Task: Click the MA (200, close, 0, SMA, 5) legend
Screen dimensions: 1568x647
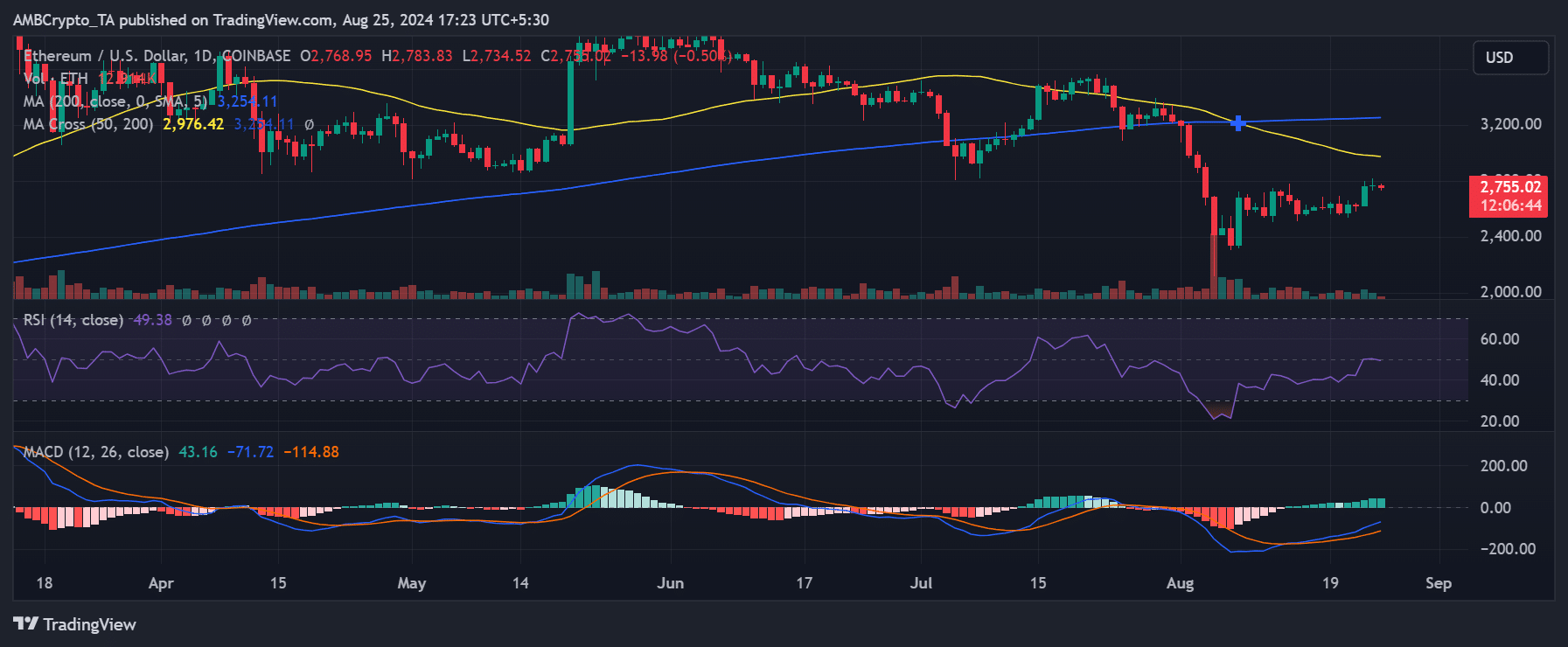Action: tap(115, 101)
